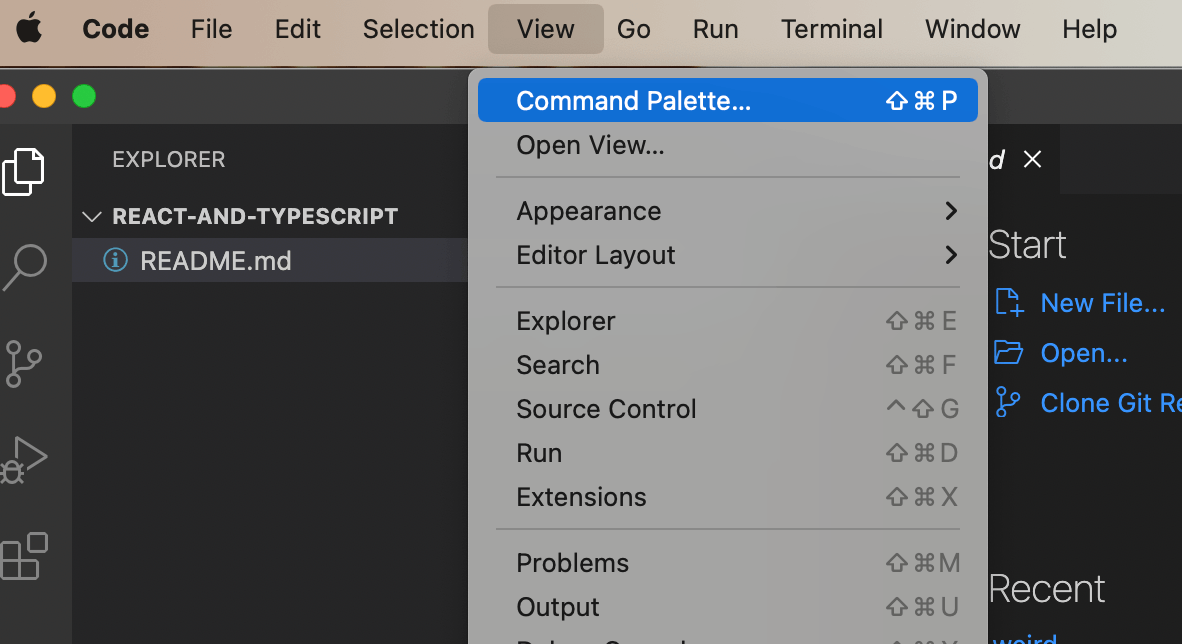Close the View menu bar item
The height and width of the screenshot is (644, 1182).
coord(546,29)
